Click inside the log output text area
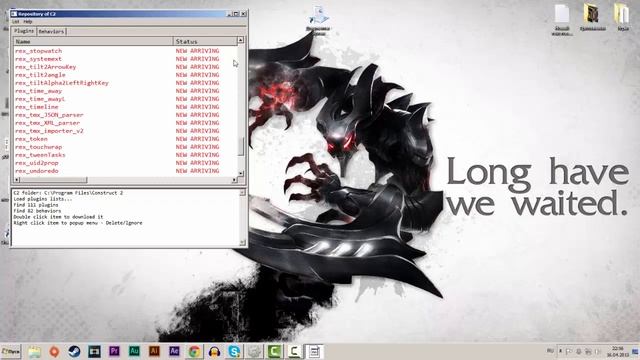The image size is (640, 360). click(125, 218)
